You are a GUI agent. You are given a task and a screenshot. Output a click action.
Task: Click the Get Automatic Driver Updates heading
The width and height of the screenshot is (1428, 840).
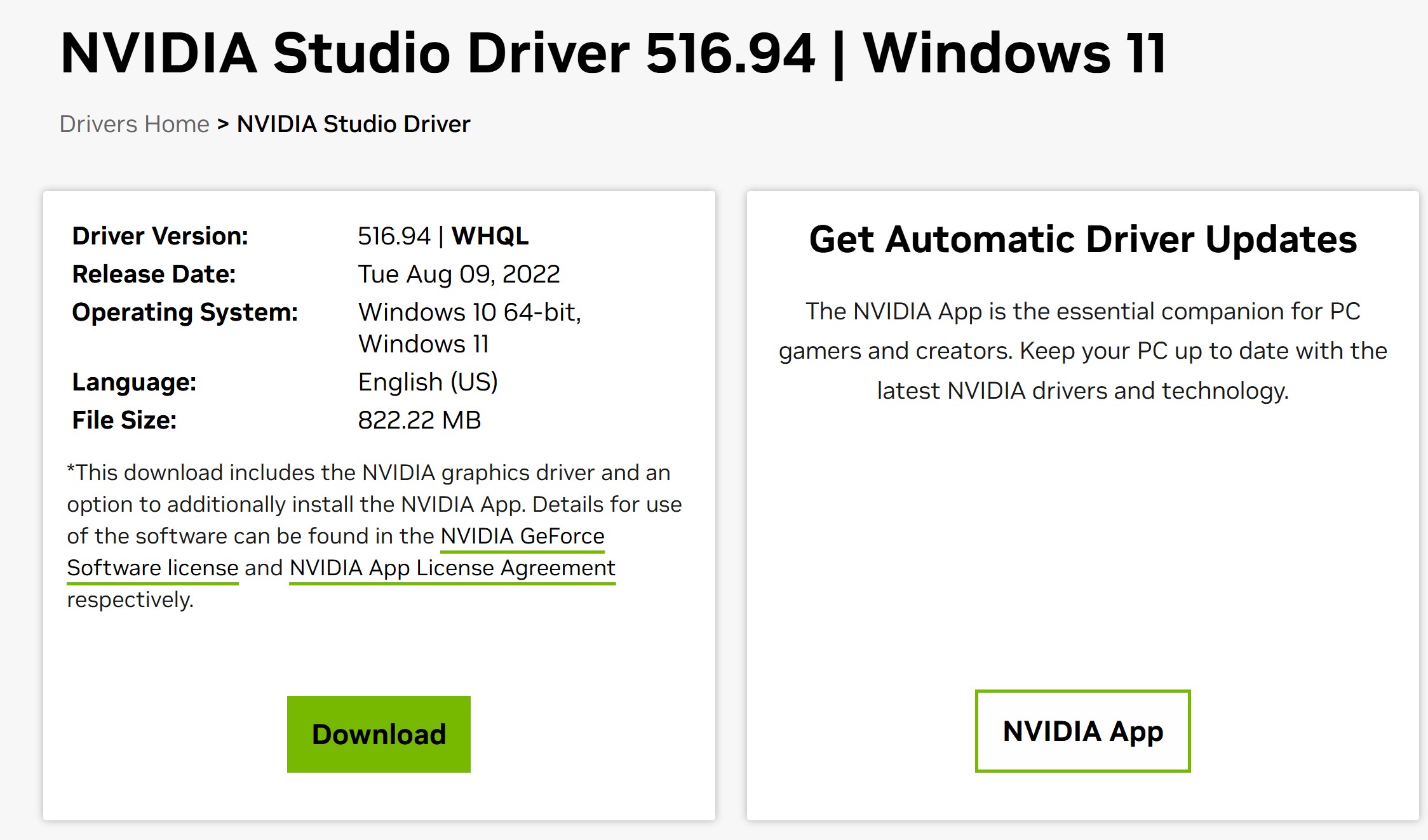pos(1082,239)
